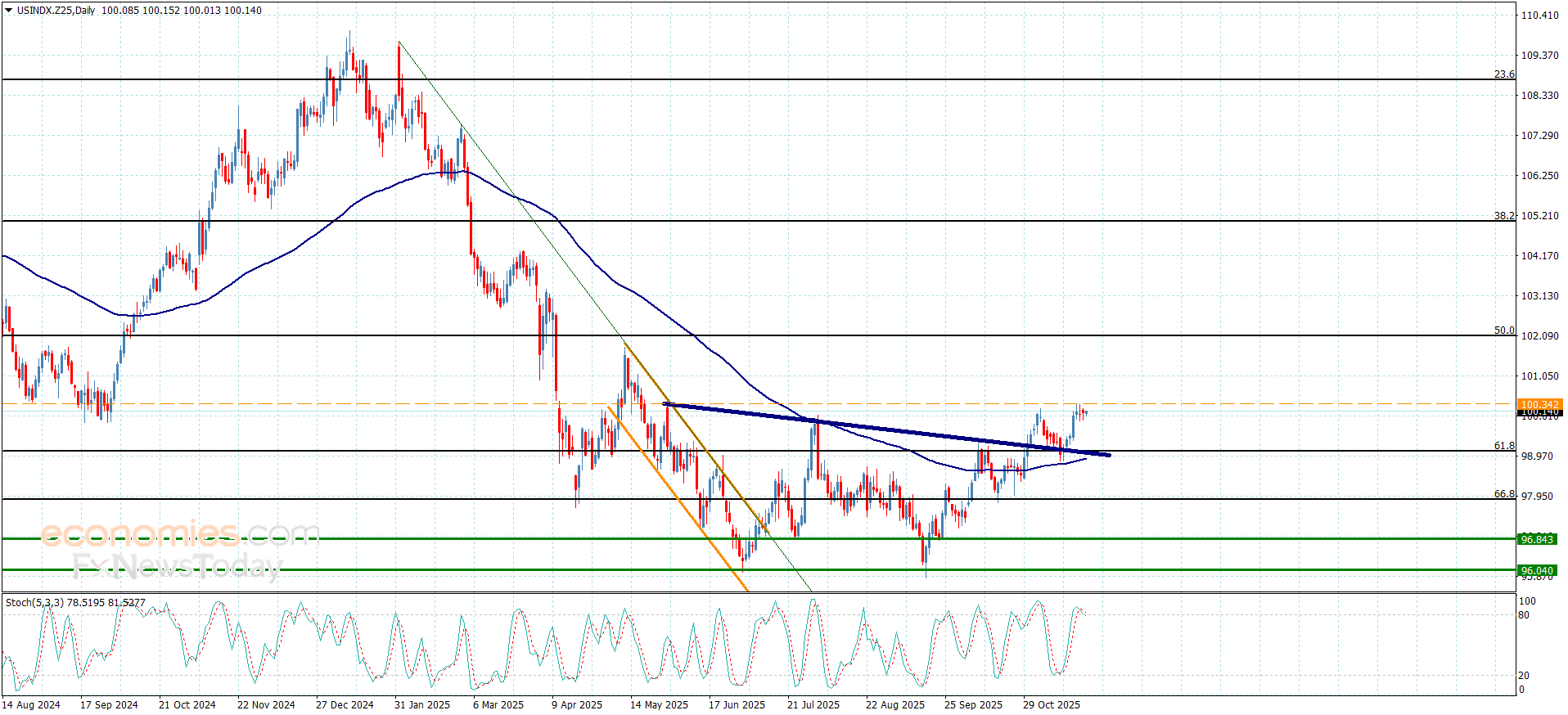Click the 27 Dec 2024 date label
This screenshot has height=715, width=1568.
point(345,704)
